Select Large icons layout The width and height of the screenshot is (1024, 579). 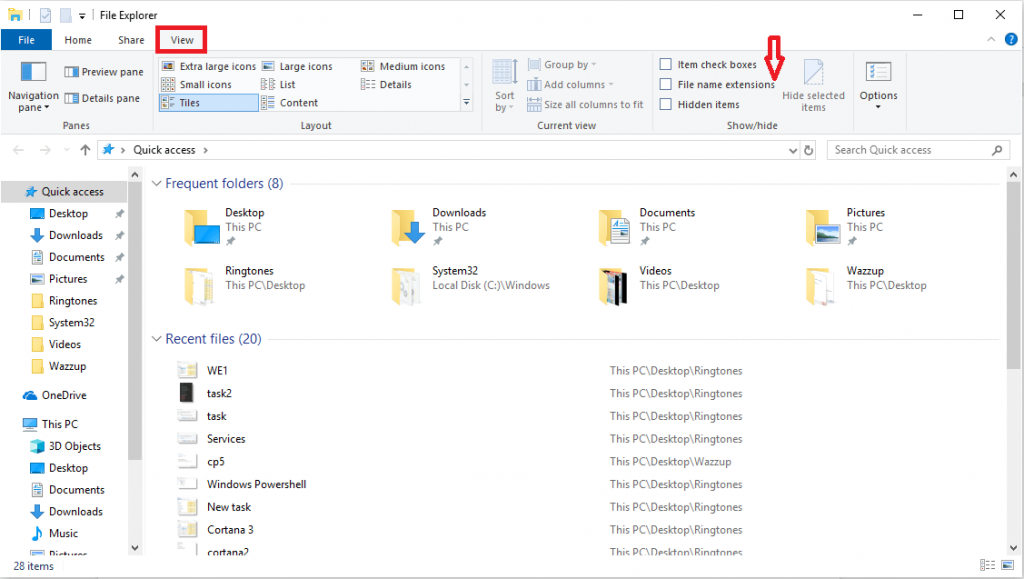point(298,67)
